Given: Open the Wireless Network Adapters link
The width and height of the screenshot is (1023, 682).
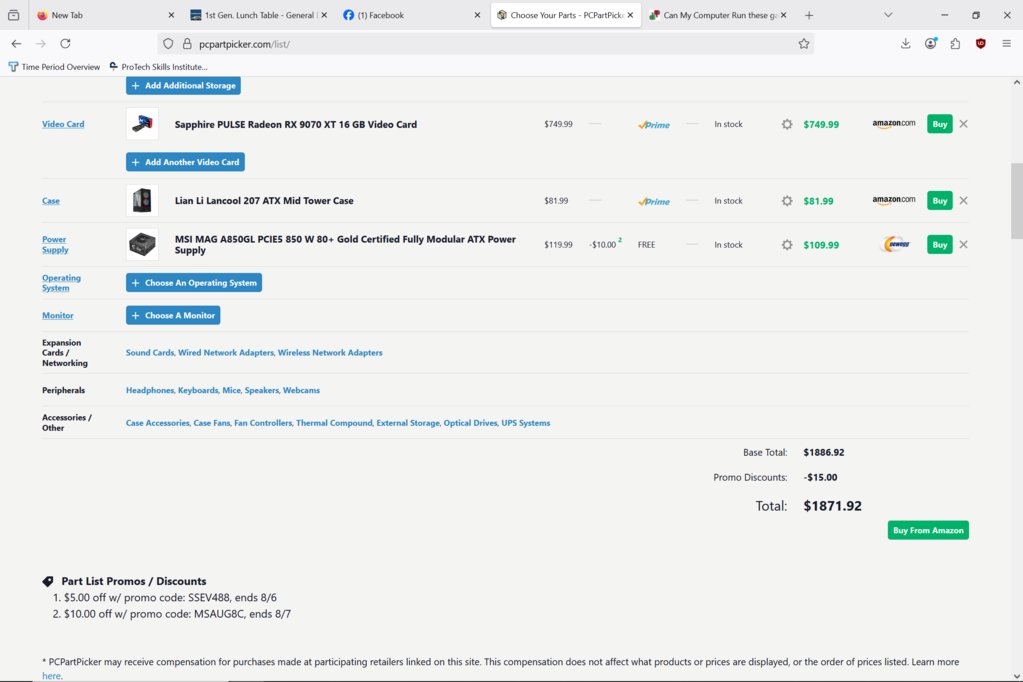Looking at the screenshot, I should tap(330, 352).
